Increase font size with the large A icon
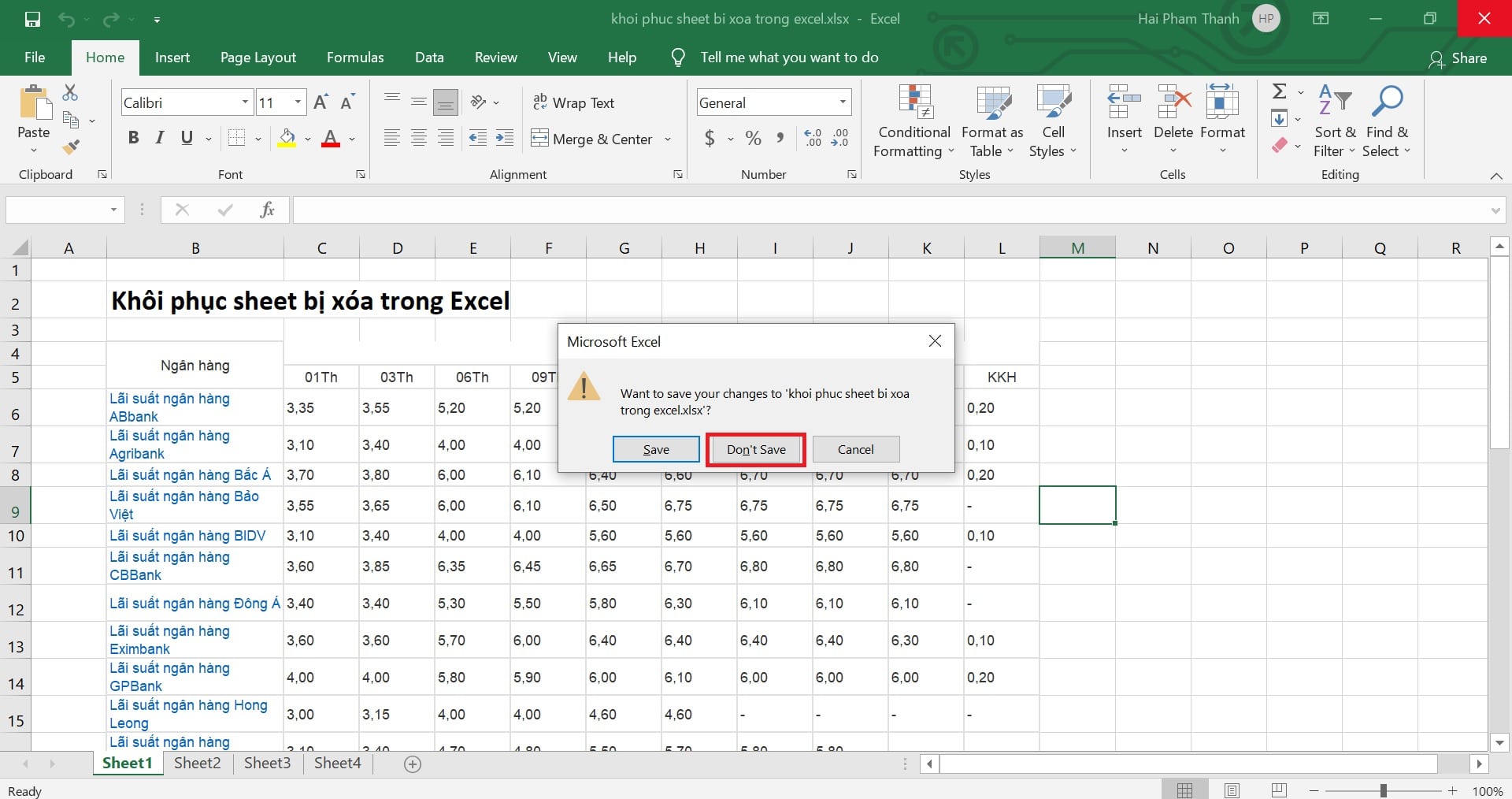Image resolution: width=1512 pixels, height=799 pixels. (x=321, y=102)
